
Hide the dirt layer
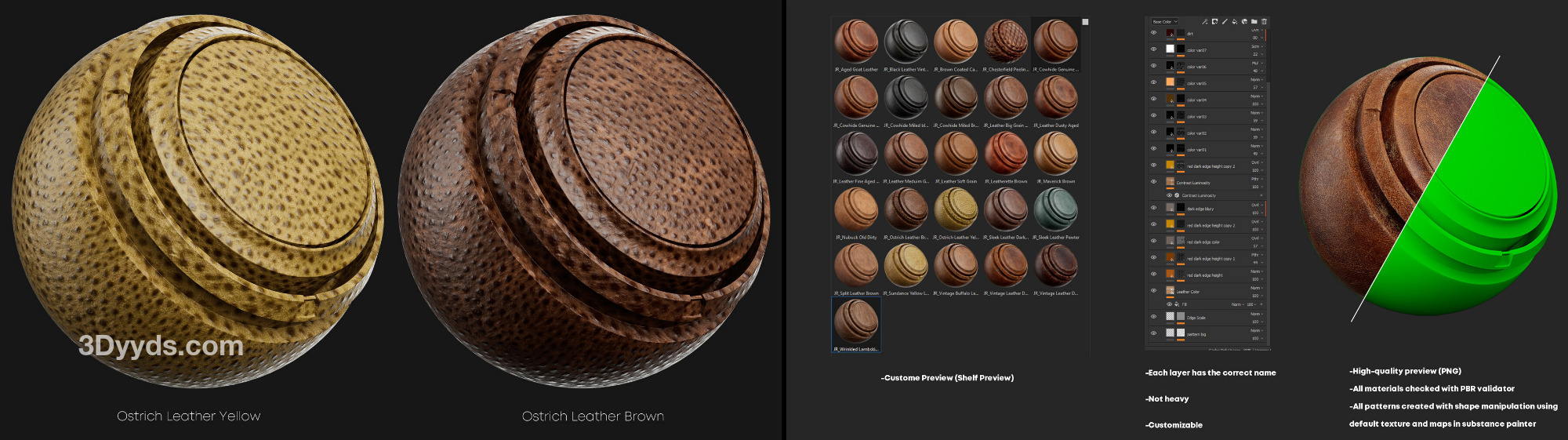(x=1153, y=33)
